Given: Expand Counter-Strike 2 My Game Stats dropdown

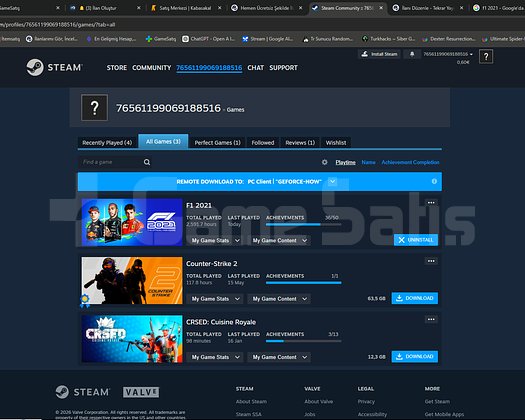Looking at the screenshot, I should [x=216, y=299].
